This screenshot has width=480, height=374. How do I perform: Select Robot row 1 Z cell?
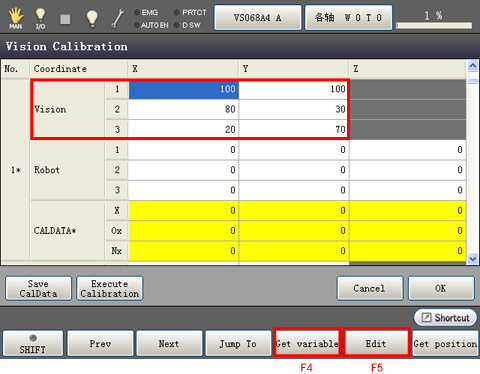[x=408, y=150]
